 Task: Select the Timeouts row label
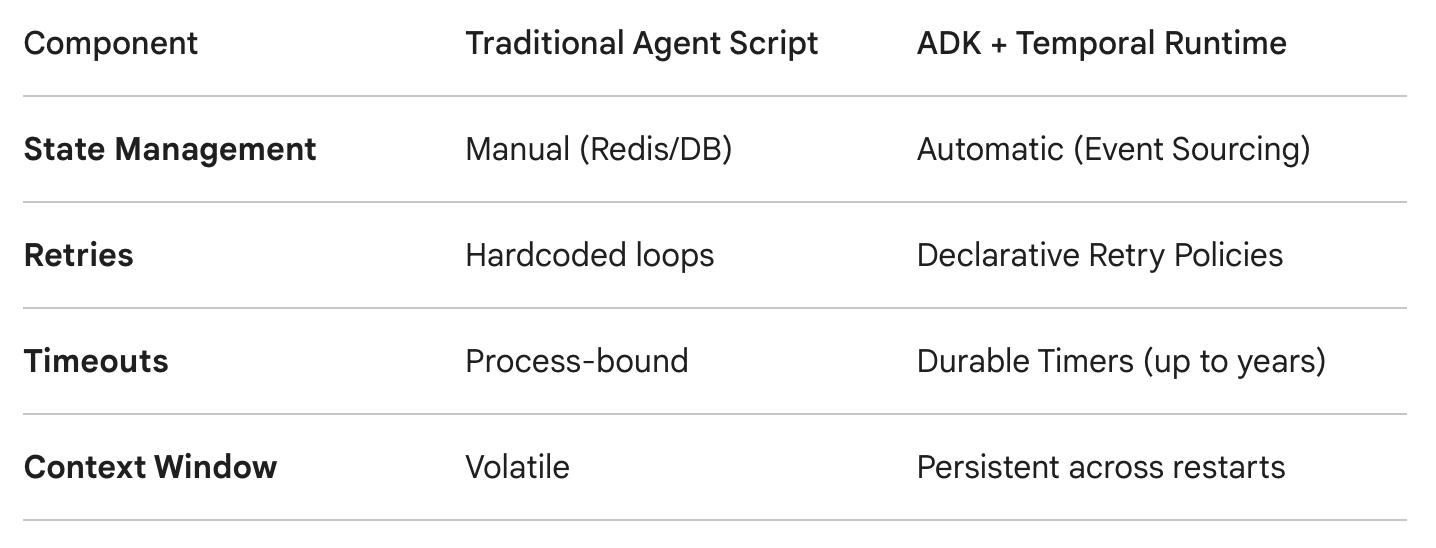point(96,361)
